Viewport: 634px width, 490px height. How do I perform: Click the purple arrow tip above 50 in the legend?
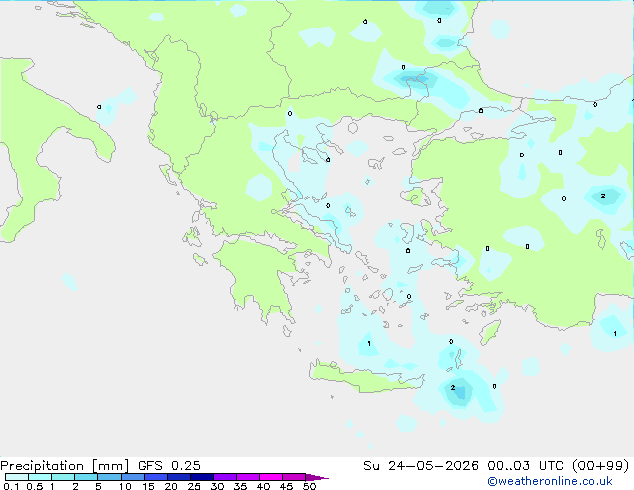pos(317,477)
